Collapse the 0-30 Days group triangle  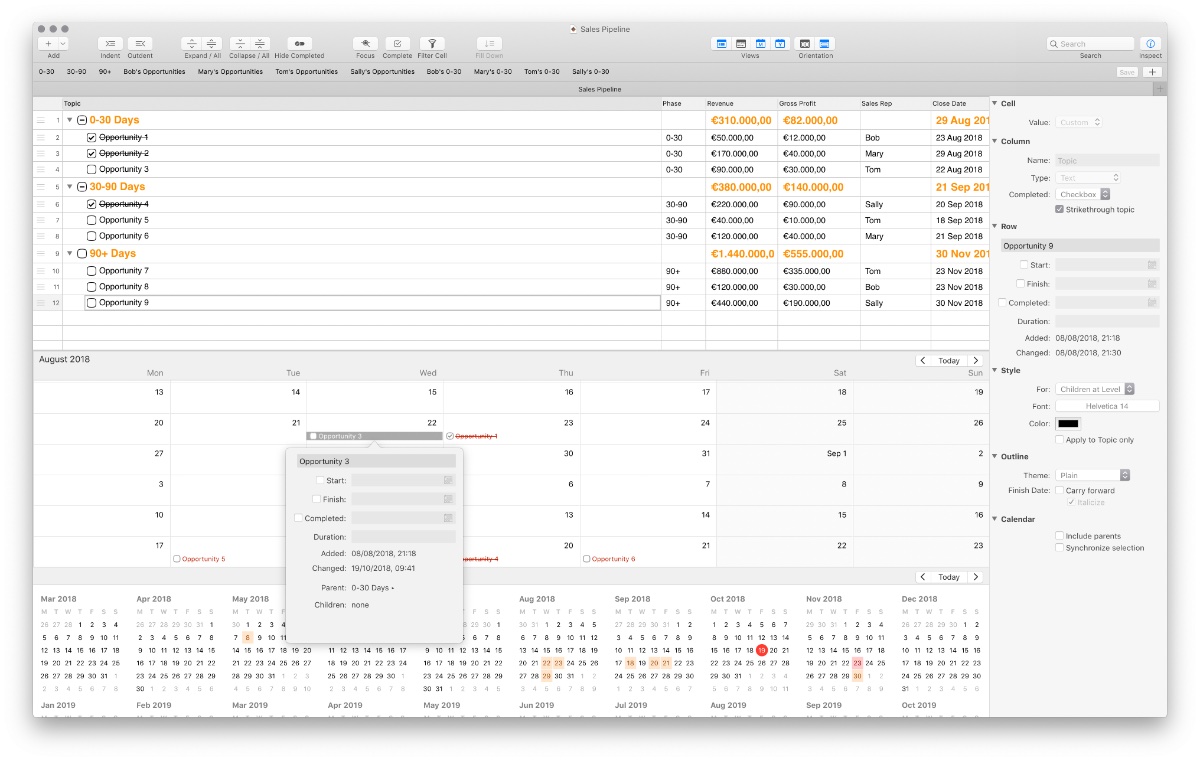[x=69, y=120]
